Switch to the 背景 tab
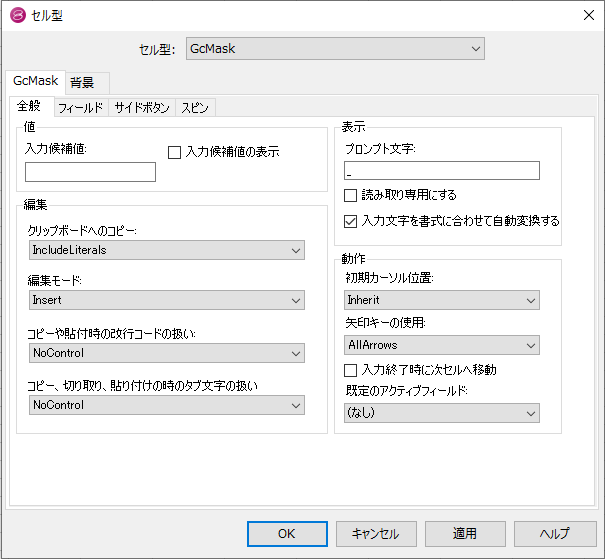 click(87, 83)
